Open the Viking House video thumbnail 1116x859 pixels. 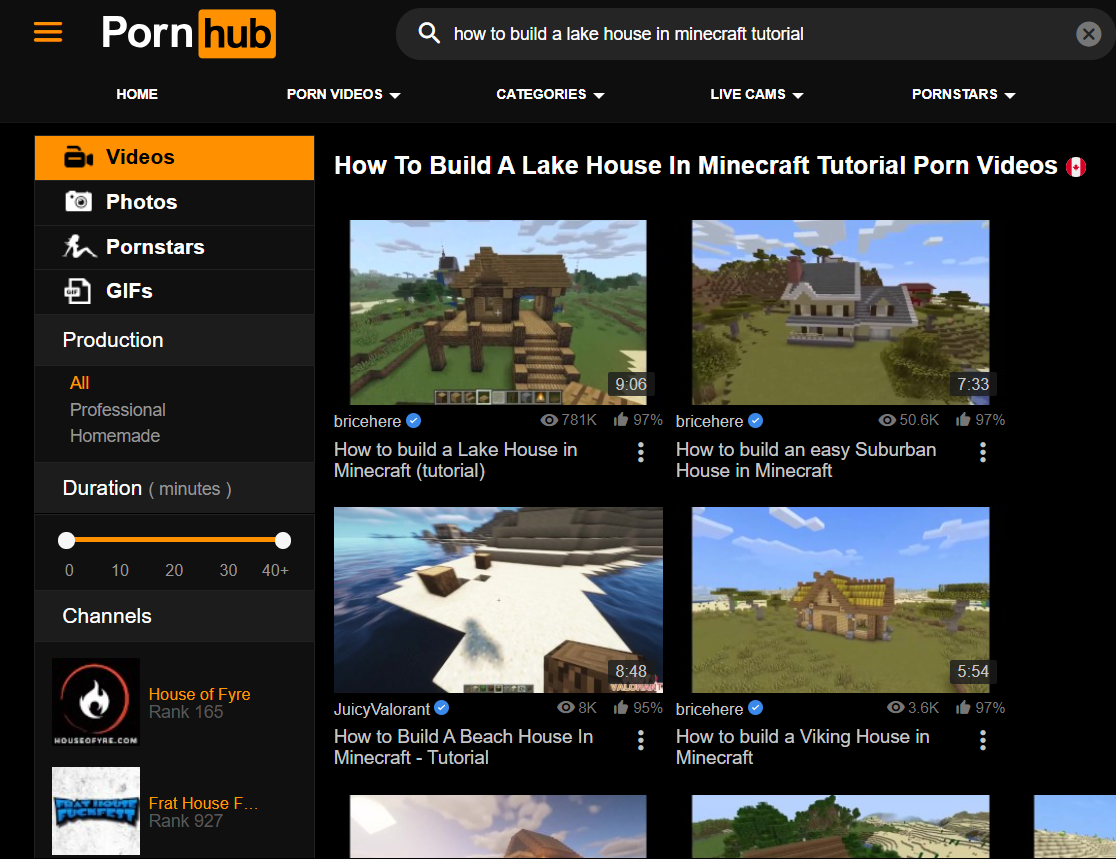pyautogui.click(x=841, y=600)
